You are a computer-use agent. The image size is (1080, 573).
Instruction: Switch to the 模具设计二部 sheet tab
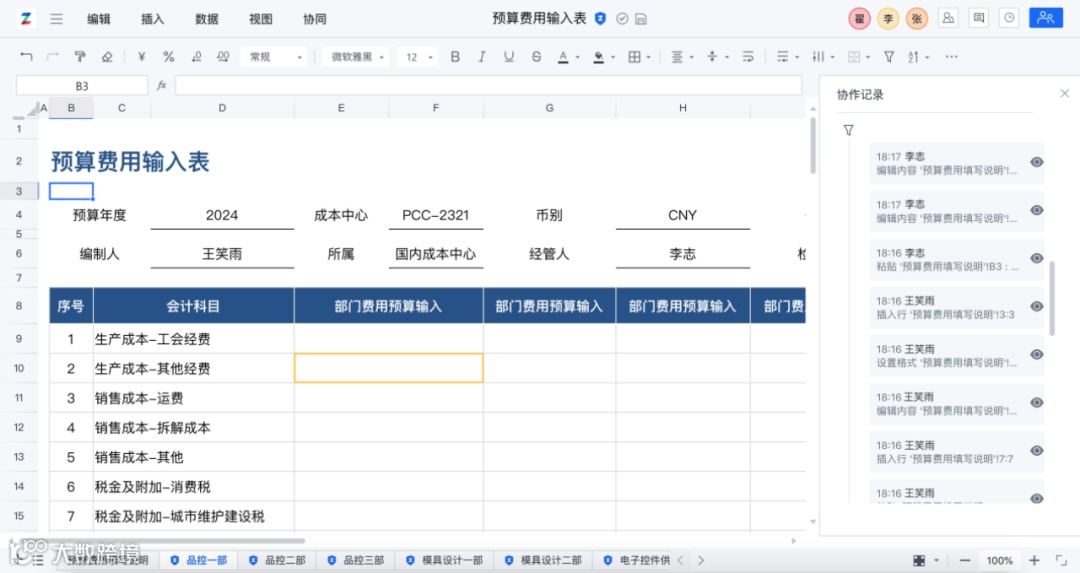543,561
